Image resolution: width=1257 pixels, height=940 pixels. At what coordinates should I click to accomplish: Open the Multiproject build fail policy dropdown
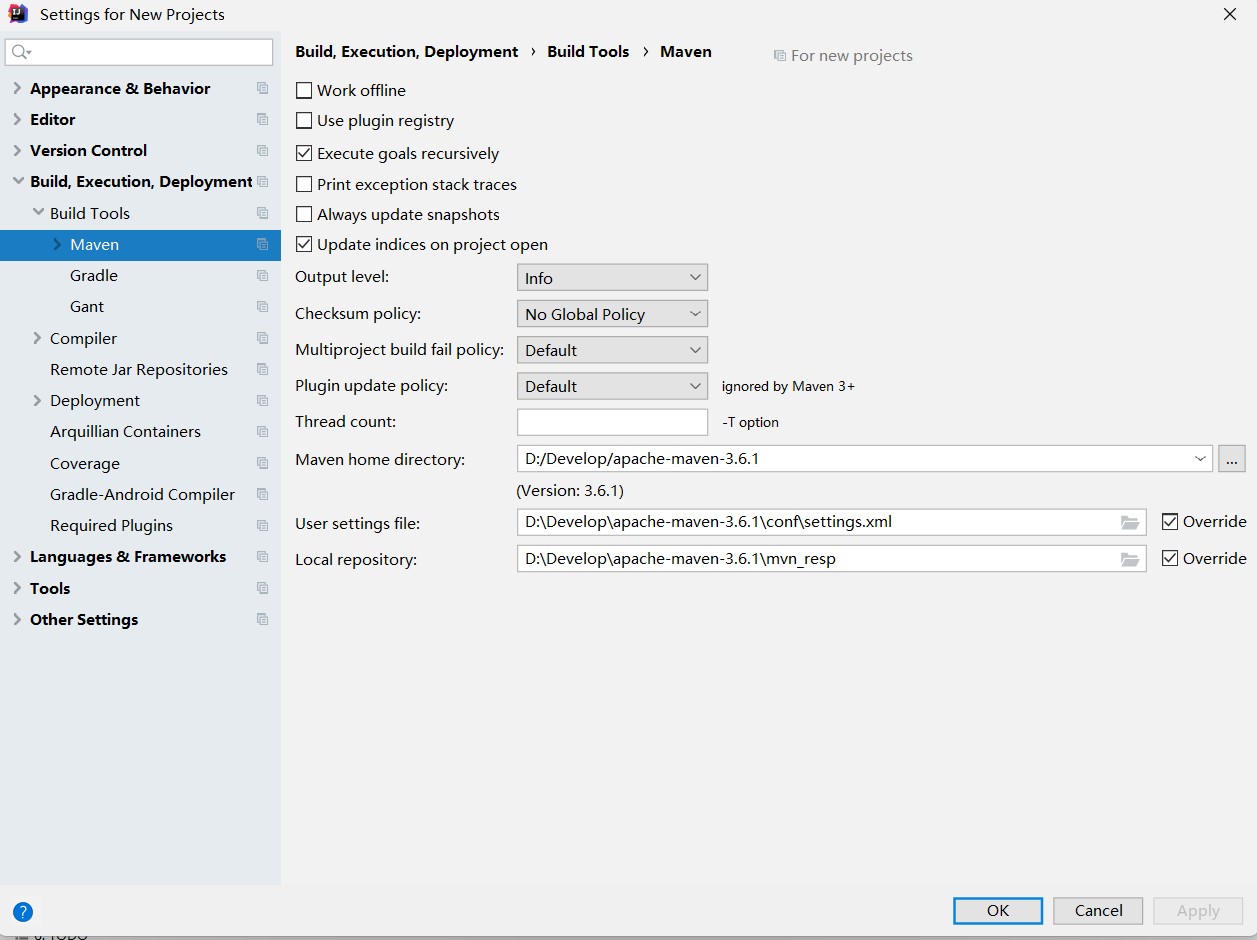(x=612, y=350)
